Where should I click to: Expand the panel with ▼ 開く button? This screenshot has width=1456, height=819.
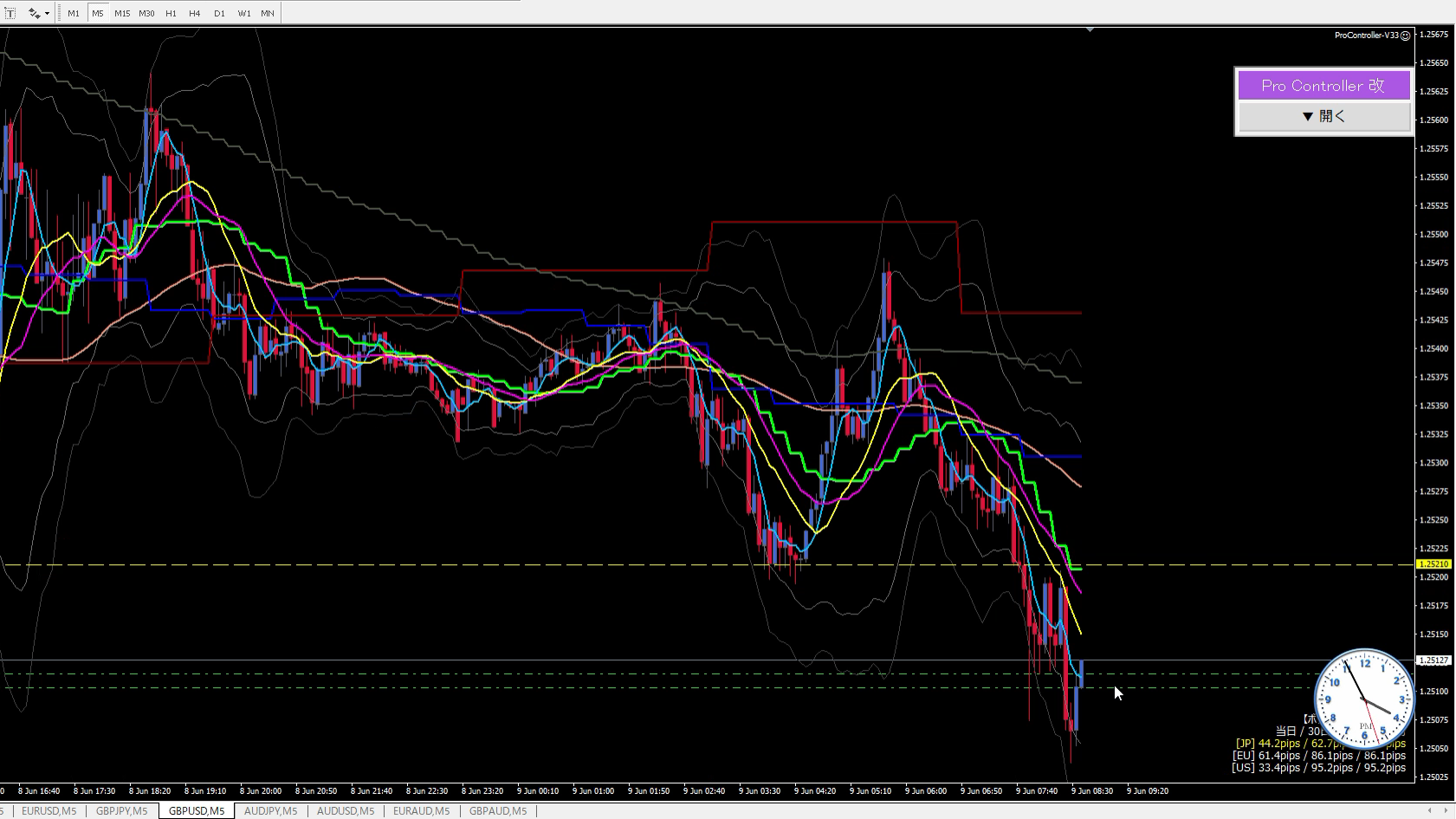(x=1323, y=116)
